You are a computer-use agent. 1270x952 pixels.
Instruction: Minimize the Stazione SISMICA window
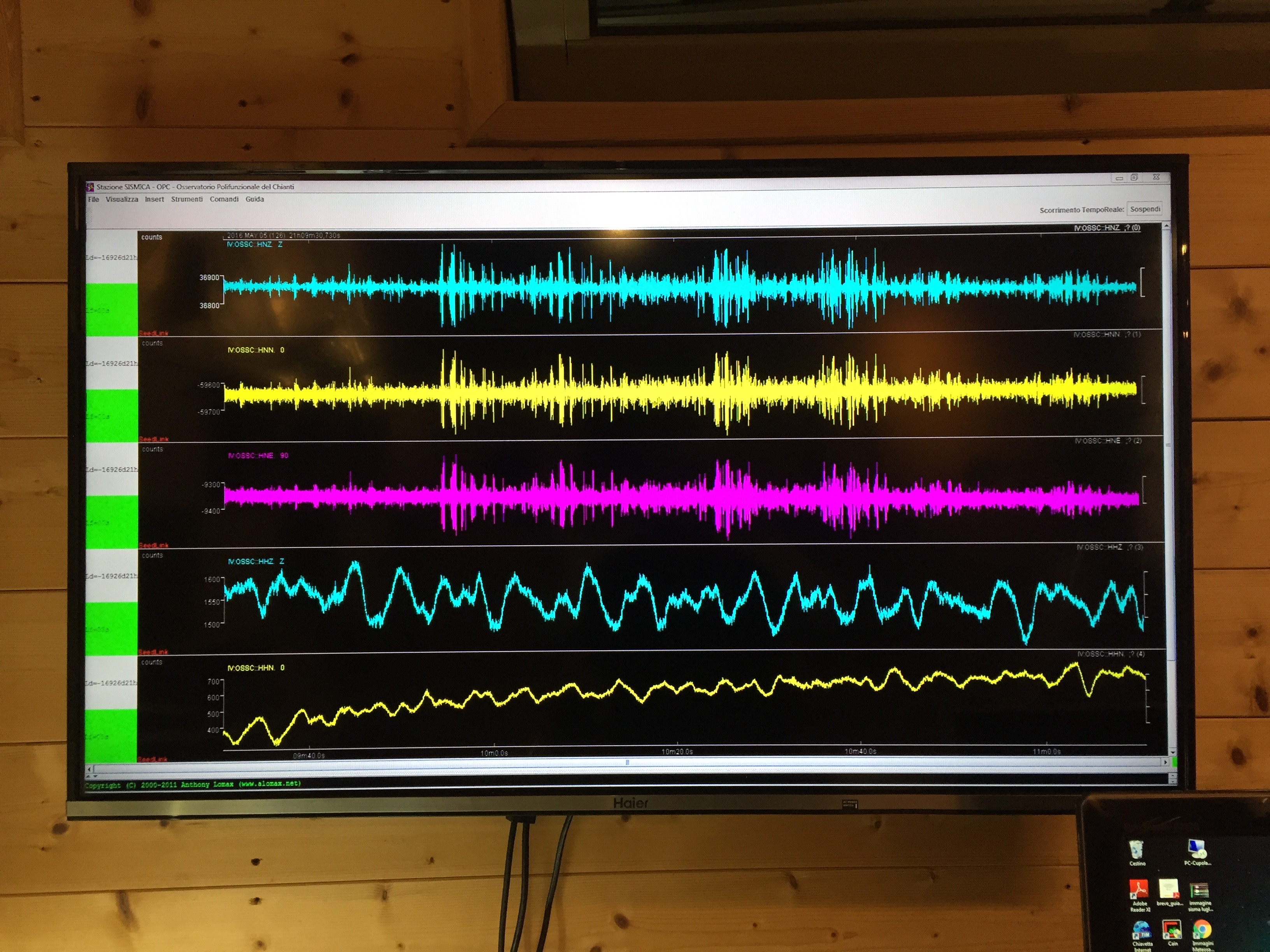click(1119, 178)
